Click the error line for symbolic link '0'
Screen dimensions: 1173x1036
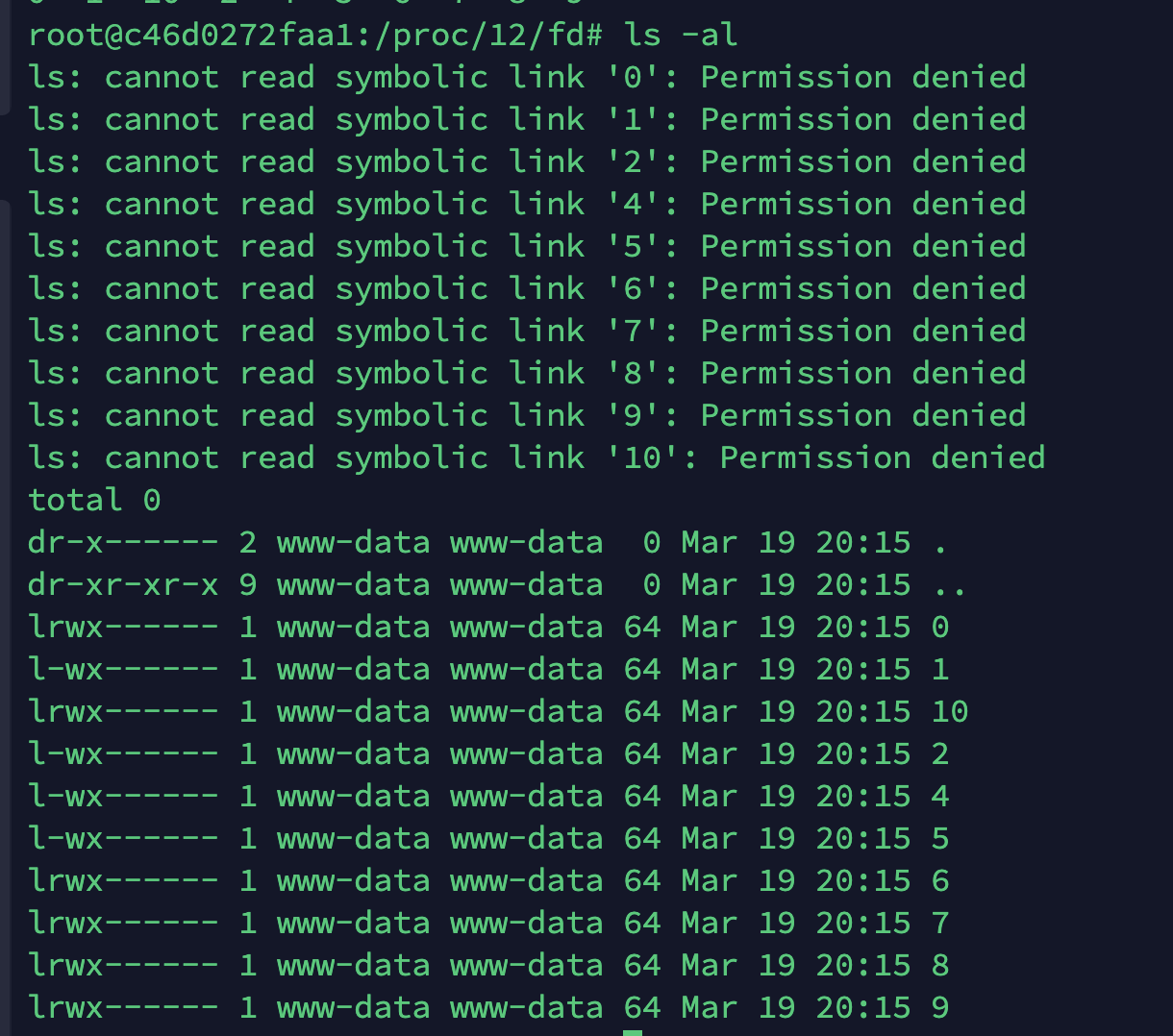tap(527, 78)
